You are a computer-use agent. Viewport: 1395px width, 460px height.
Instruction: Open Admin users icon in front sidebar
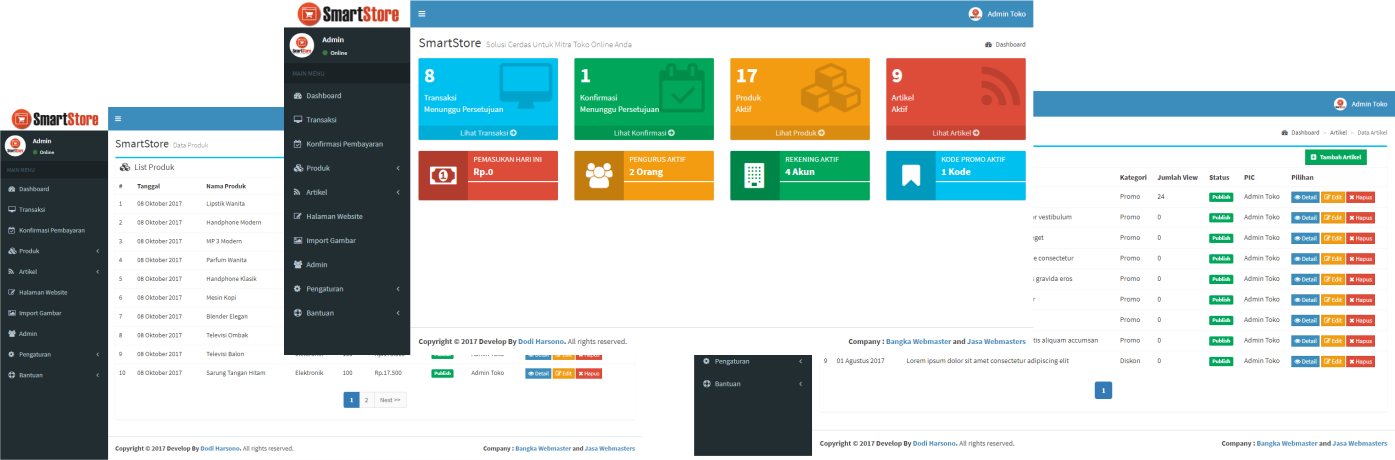pos(298,265)
